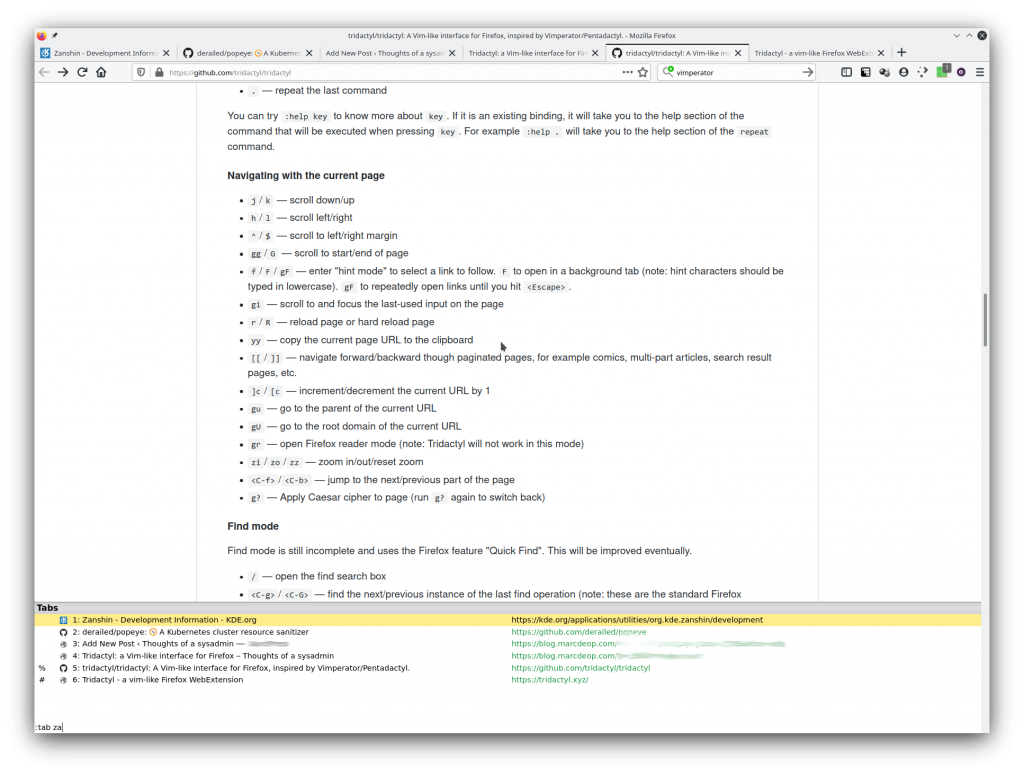The width and height of the screenshot is (1024, 774).
Task: Close the Add New Post tab
Action: click(452, 53)
